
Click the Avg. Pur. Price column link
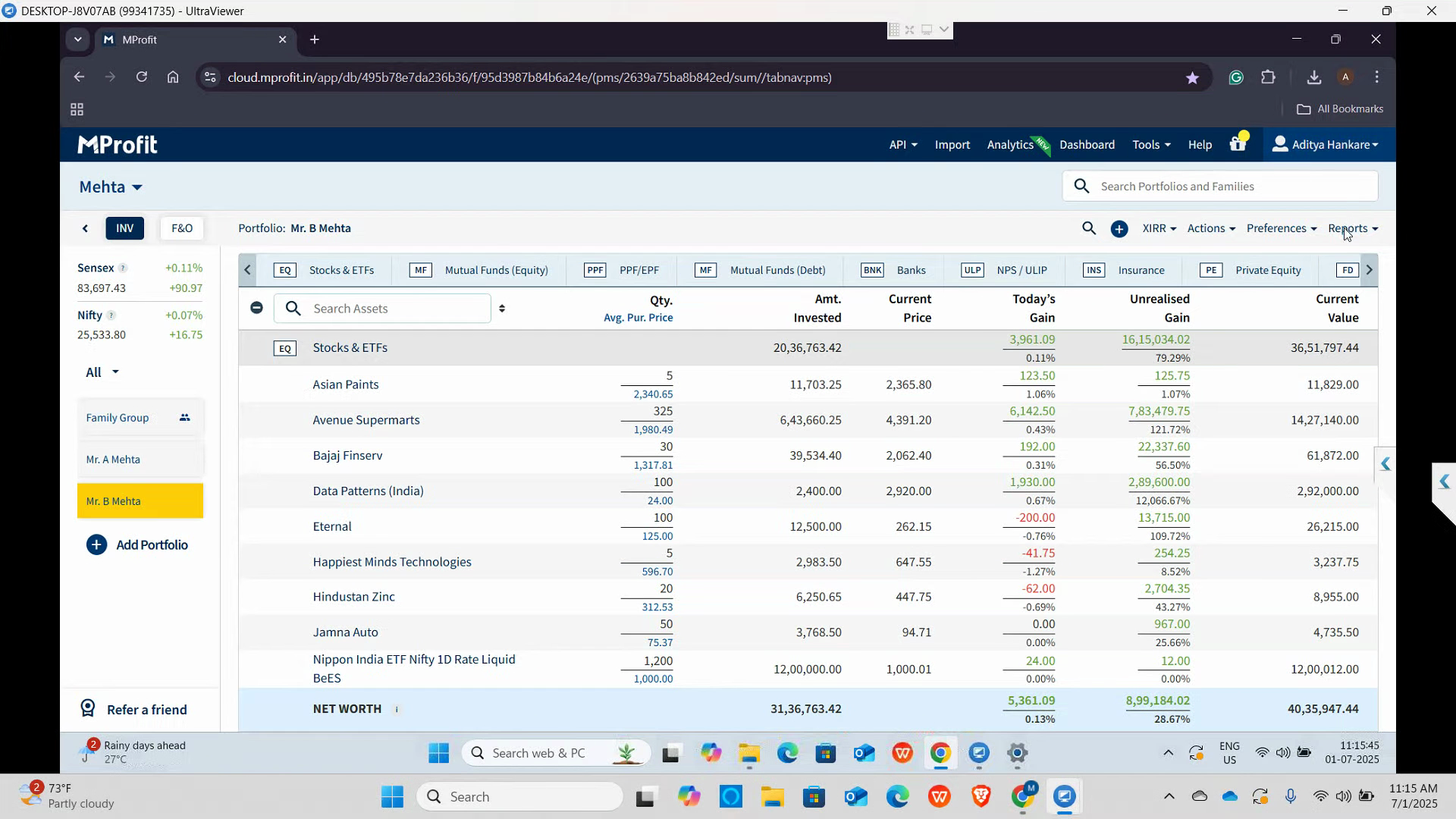click(638, 318)
